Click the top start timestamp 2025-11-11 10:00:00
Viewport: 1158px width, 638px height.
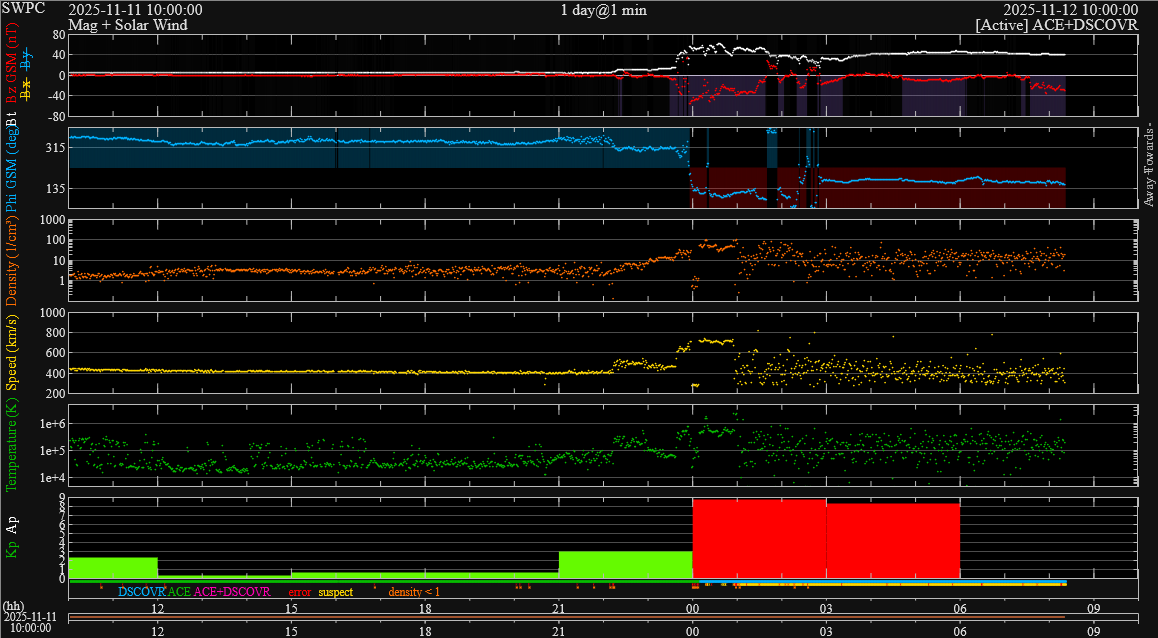[135, 9]
